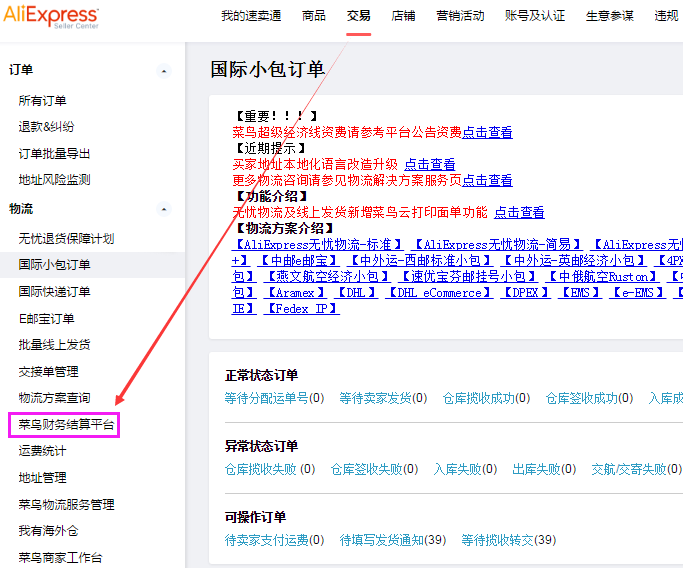Screen dimensions: 683x568
Task: Open the 店铺 top menu
Action: pos(403,16)
